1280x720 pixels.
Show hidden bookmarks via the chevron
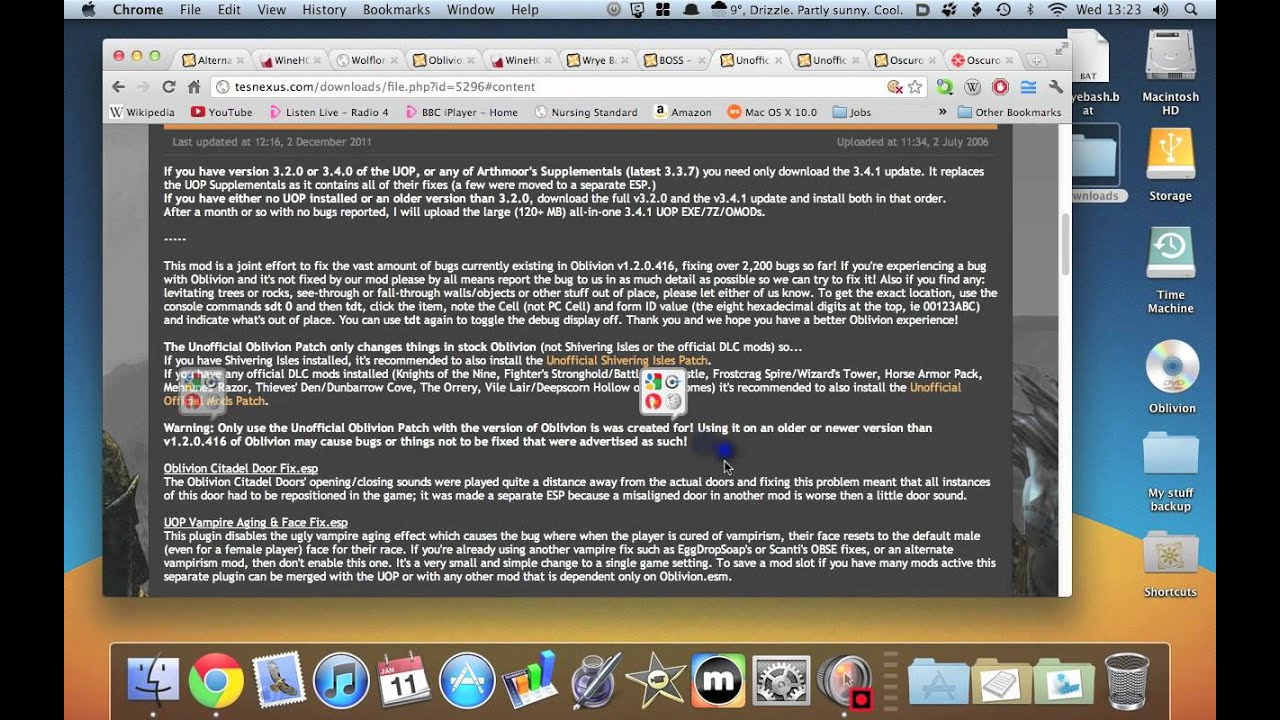[940, 112]
